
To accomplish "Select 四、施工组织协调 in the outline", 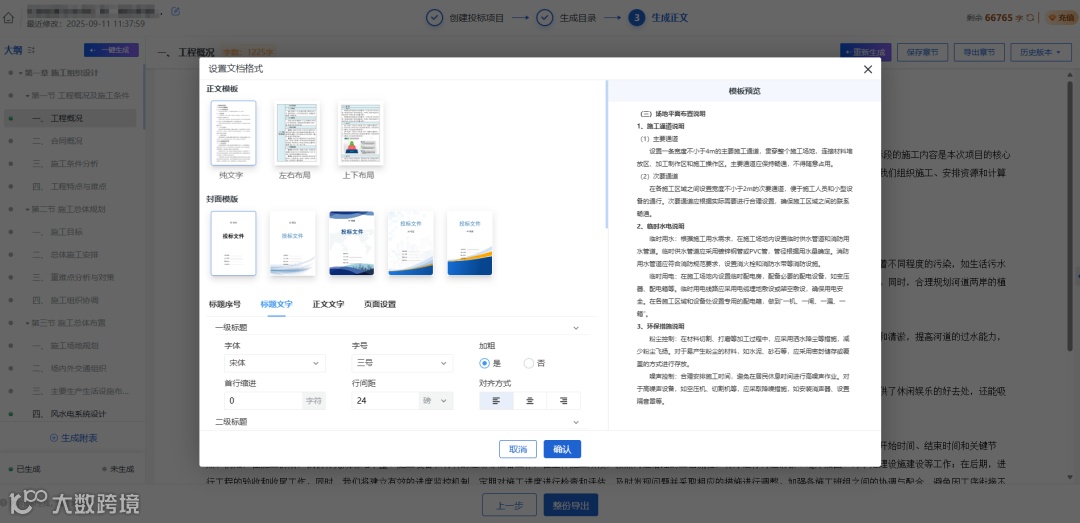I will click(65, 300).
